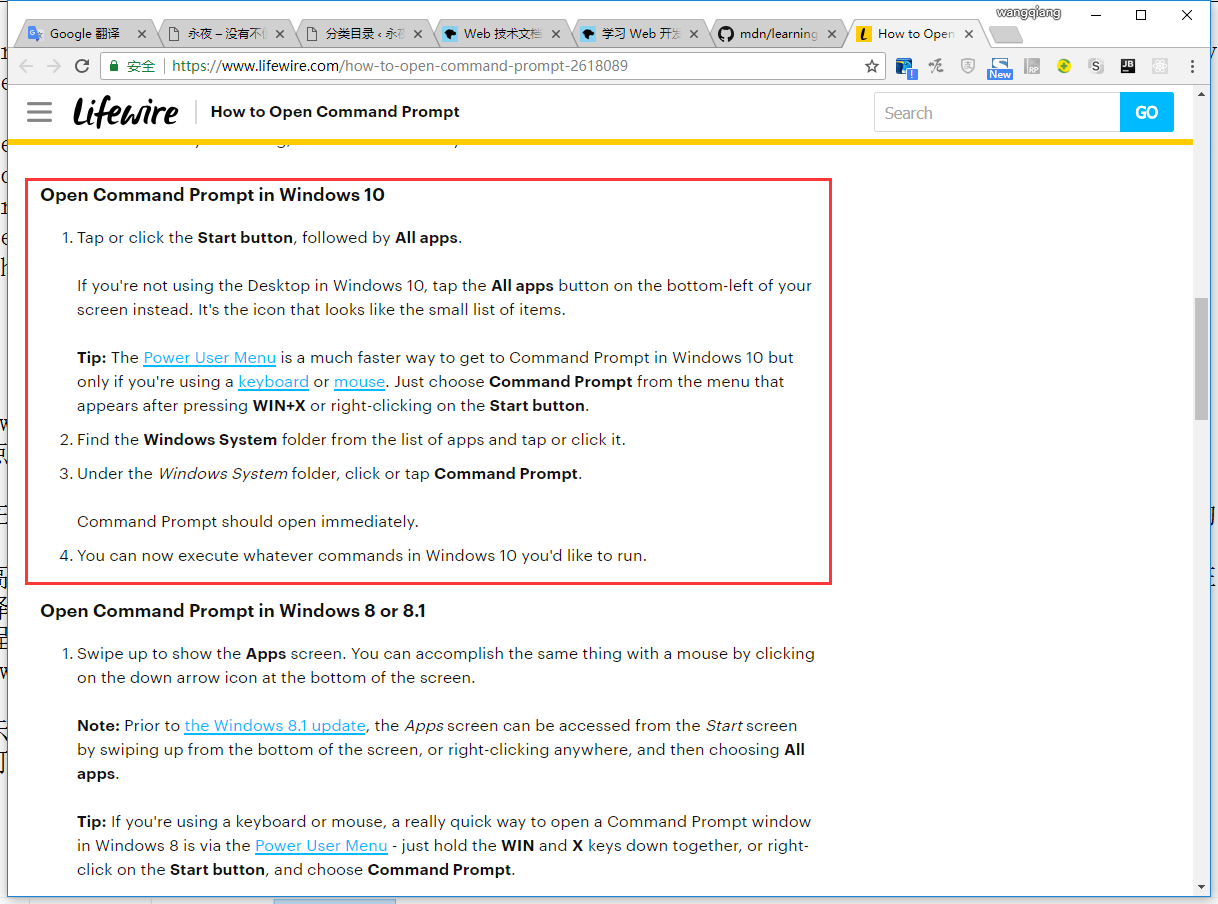Image resolution: width=1218 pixels, height=904 pixels.
Task: Click the scrollbar down arrow
Action: coord(1201,886)
